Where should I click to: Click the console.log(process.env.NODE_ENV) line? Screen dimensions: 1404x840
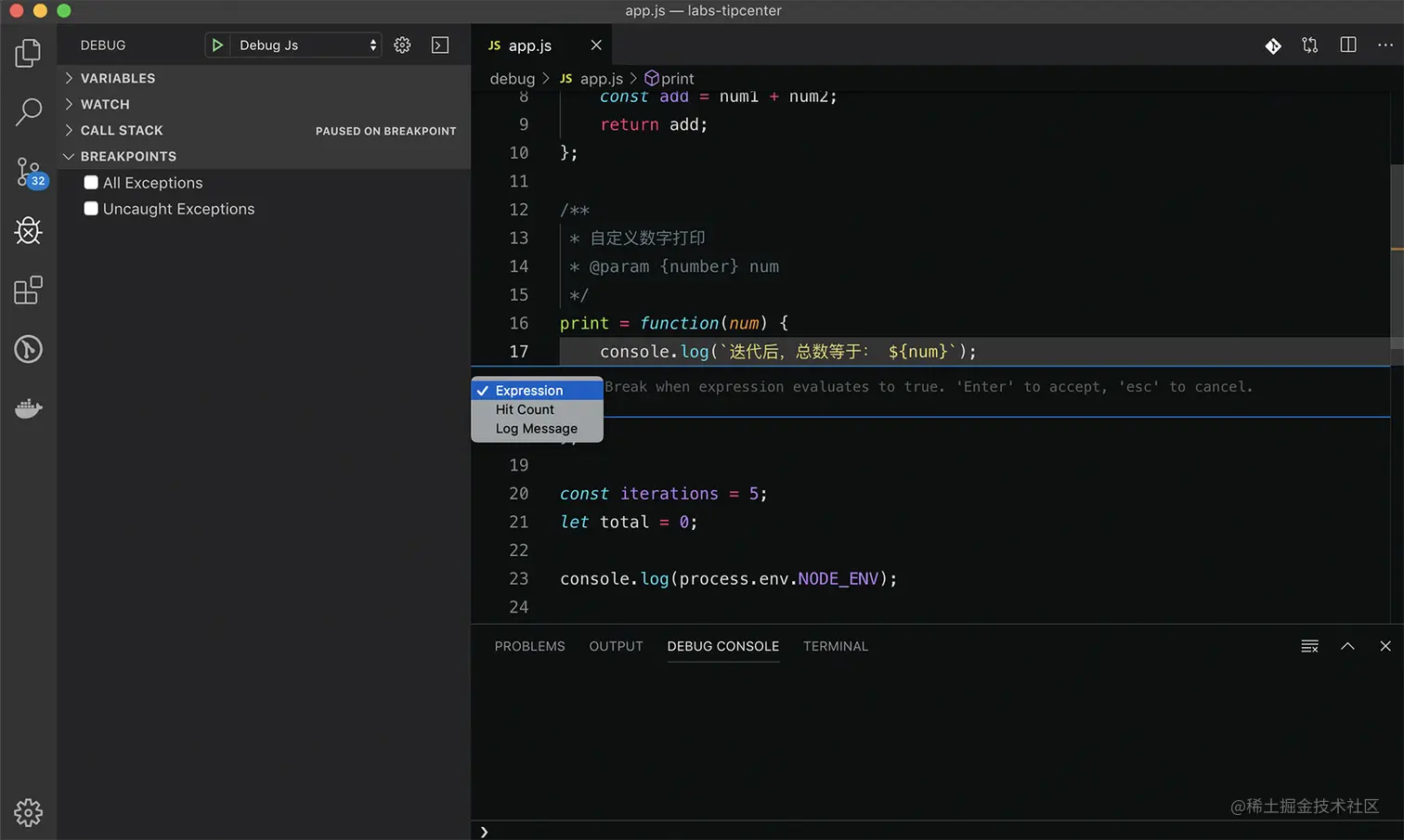[729, 579]
